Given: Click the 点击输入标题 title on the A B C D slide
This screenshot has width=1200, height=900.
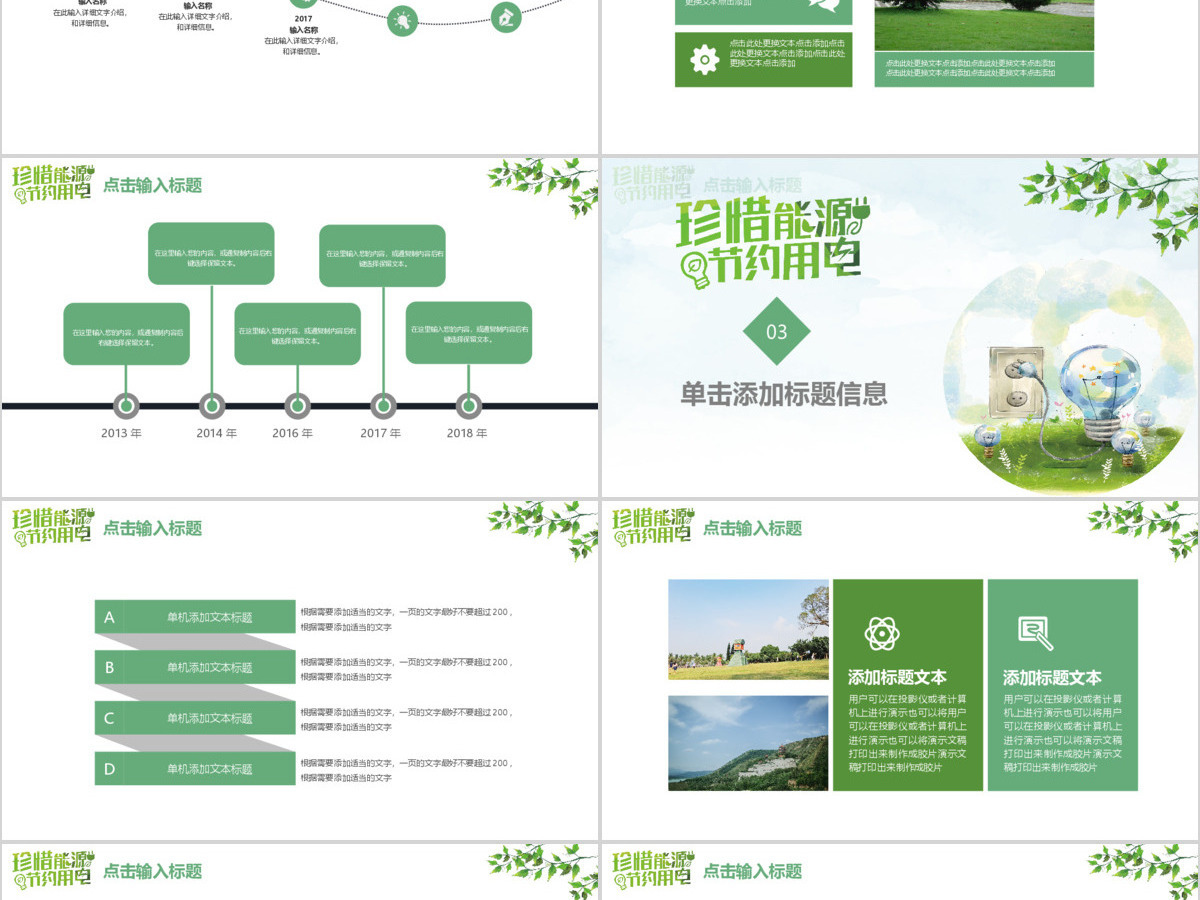Looking at the screenshot, I should pos(153,528).
